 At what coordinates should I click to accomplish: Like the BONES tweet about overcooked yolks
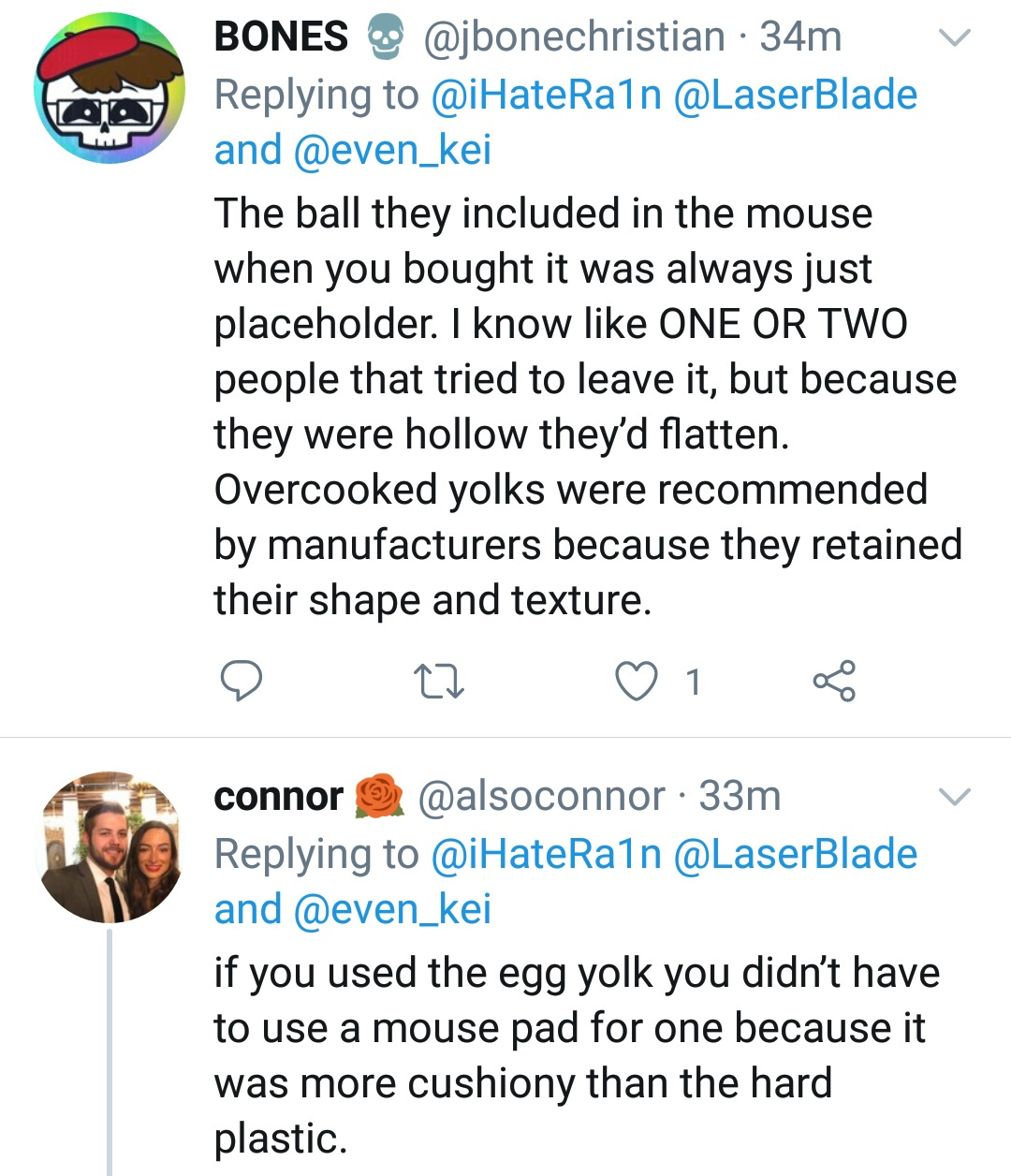tap(637, 681)
